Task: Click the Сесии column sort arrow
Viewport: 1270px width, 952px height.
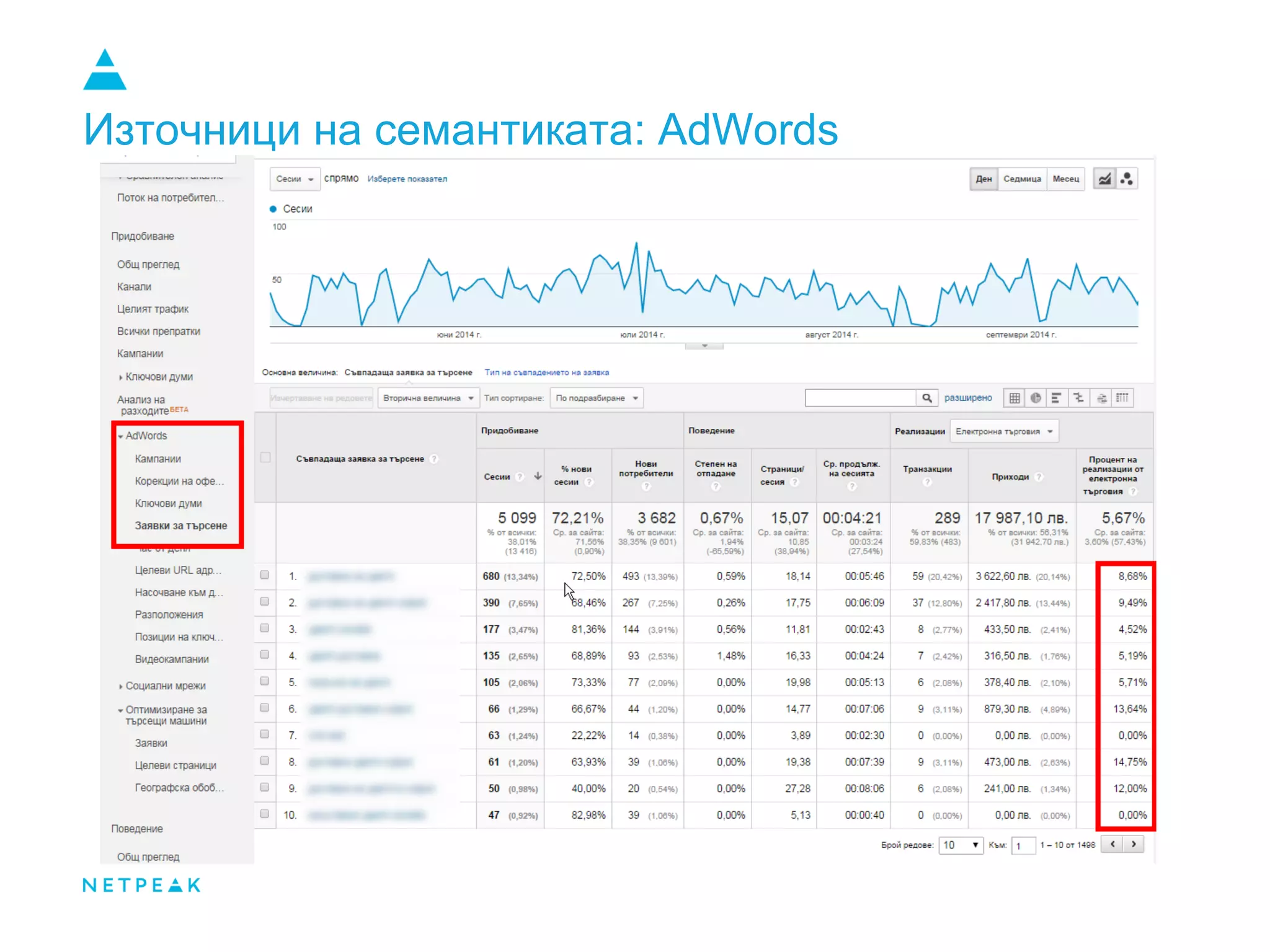Action: click(538, 476)
